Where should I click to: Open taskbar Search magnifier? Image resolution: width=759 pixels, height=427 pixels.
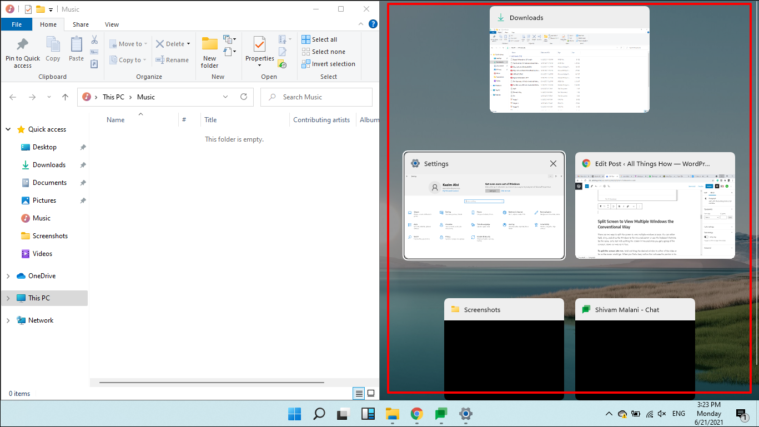point(319,413)
